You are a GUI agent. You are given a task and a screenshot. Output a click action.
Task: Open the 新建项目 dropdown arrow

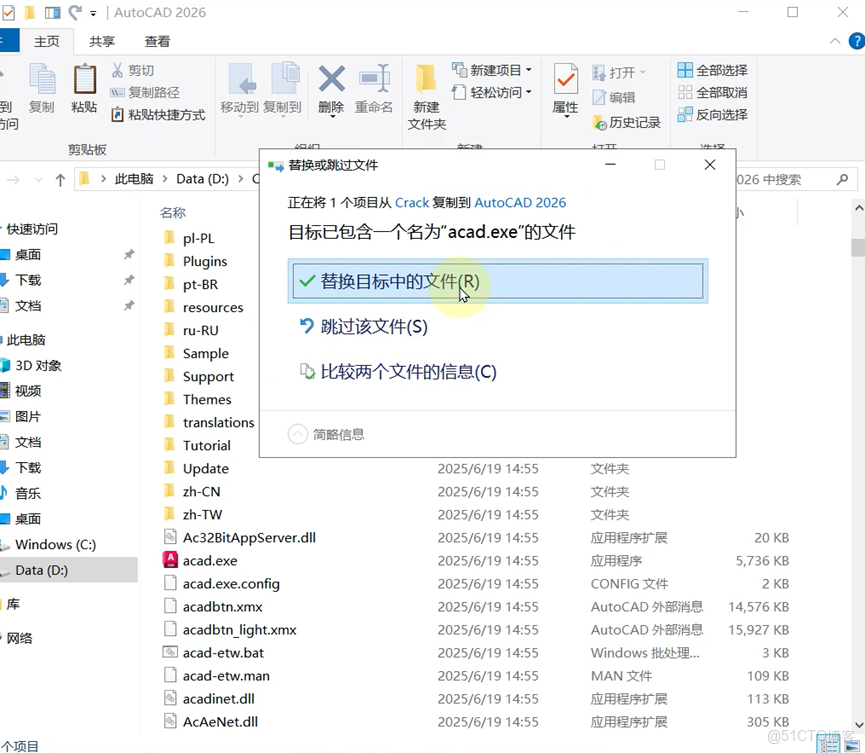529,70
